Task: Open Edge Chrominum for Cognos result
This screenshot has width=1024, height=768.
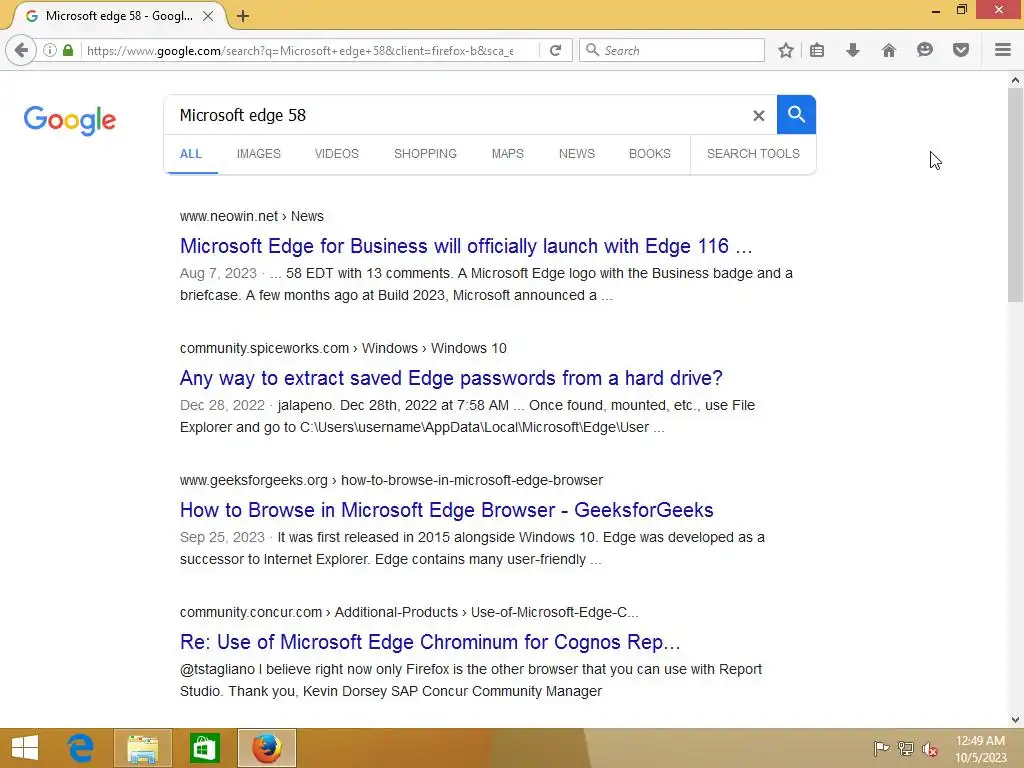Action: [430, 642]
